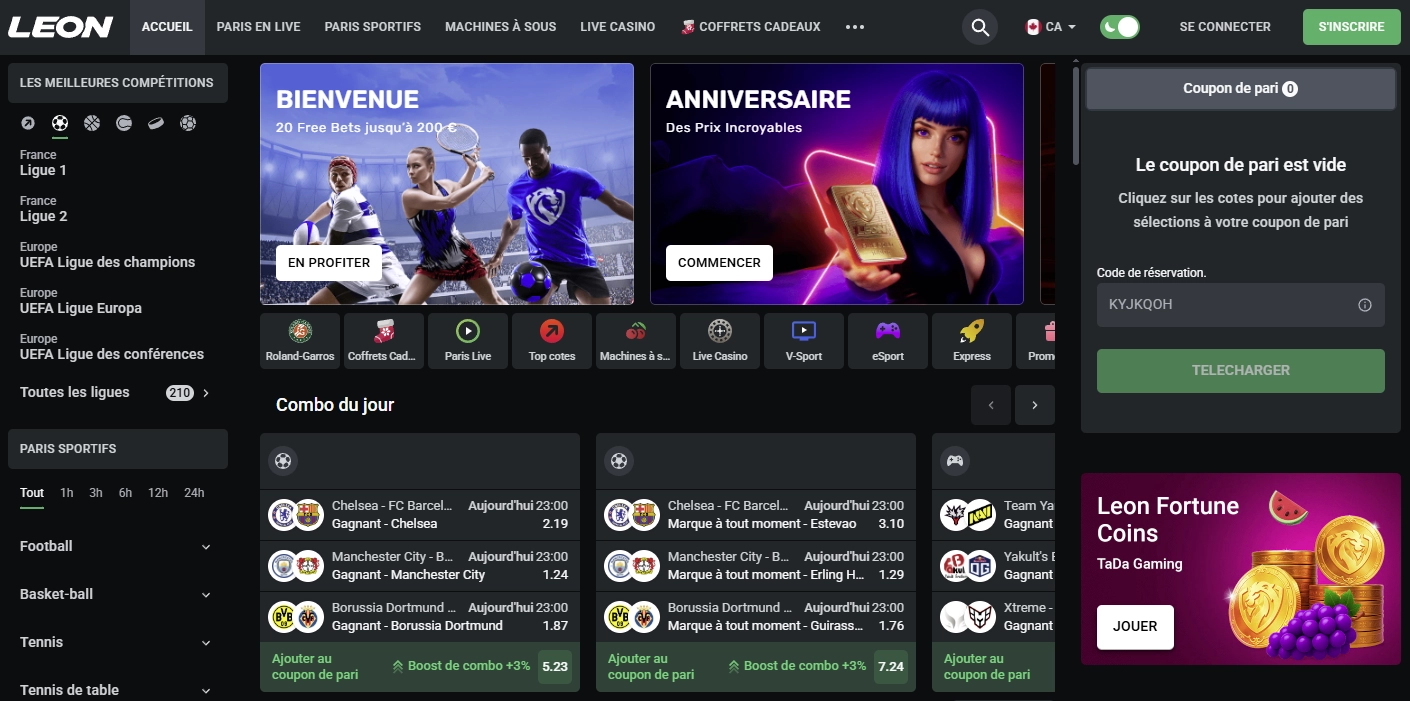Expand the Football section in Paris Sportifs
The width and height of the screenshot is (1410, 701).
[116, 546]
